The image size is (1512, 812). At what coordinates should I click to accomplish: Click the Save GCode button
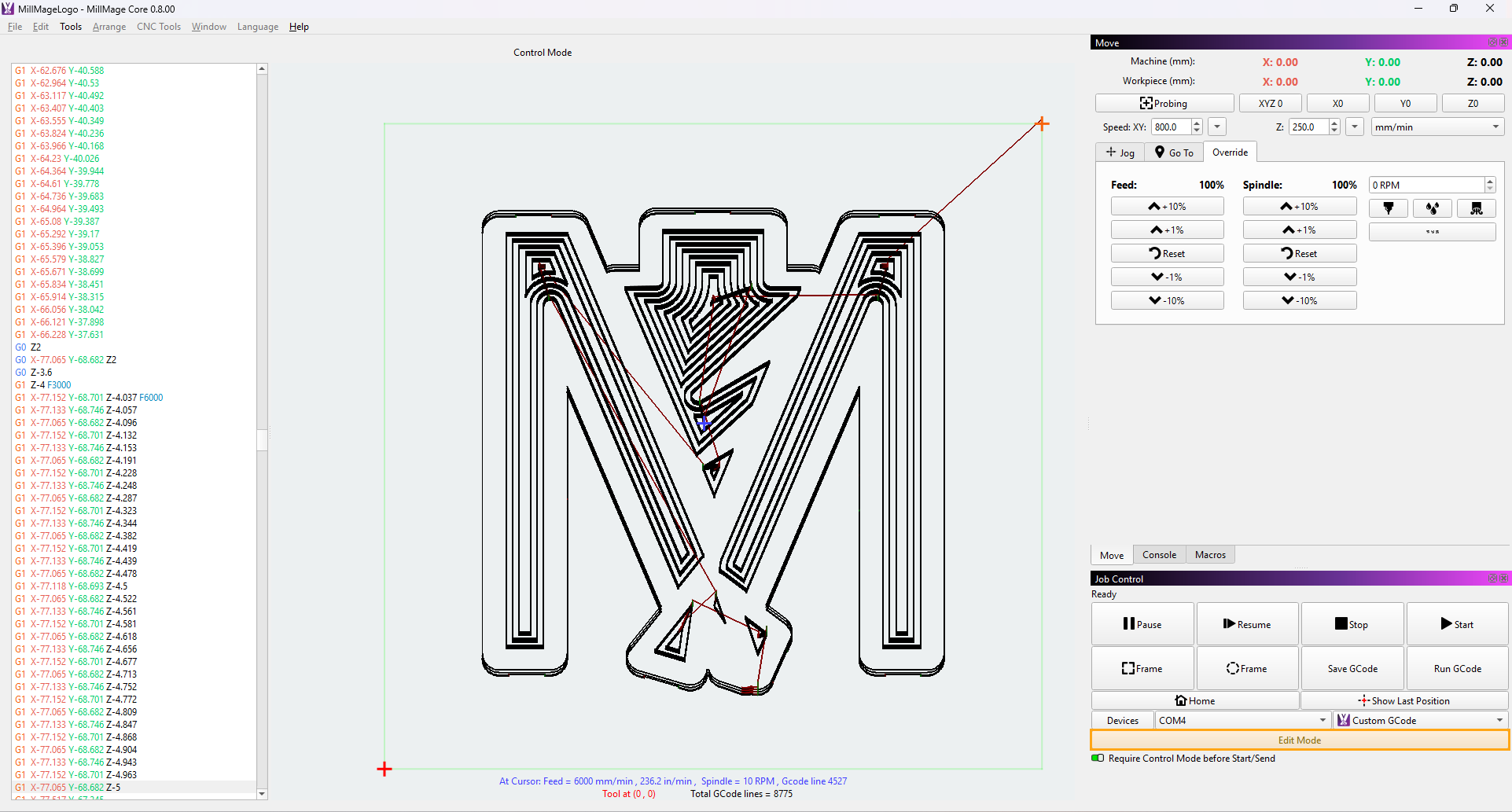[1352, 668]
